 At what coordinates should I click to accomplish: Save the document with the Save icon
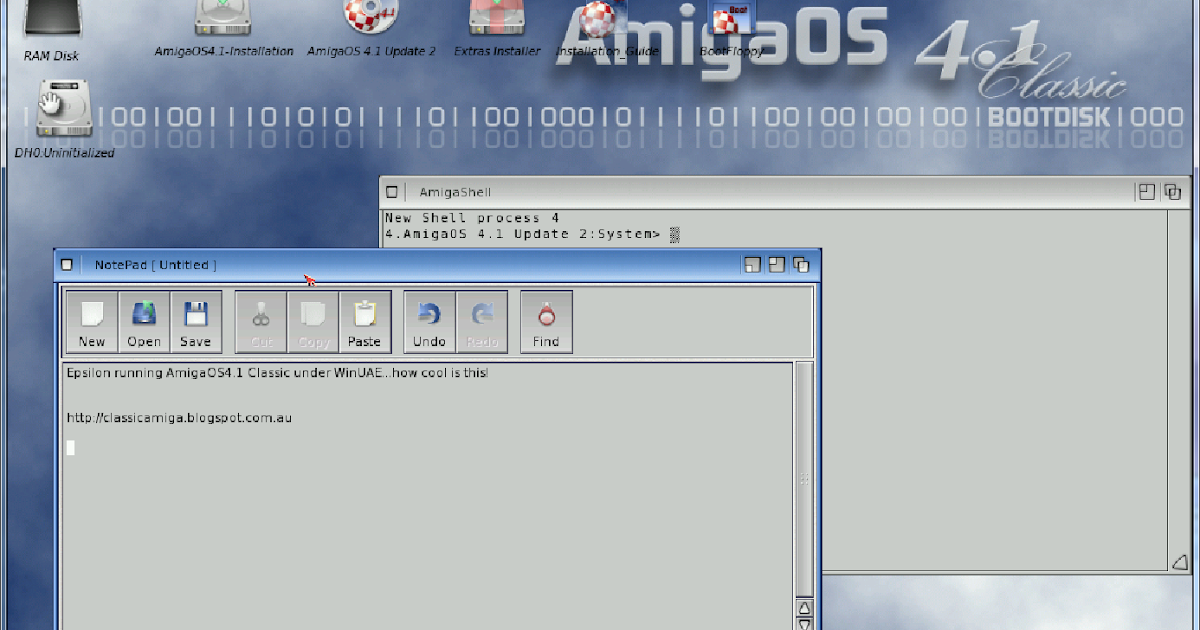(x=196, y=320)
